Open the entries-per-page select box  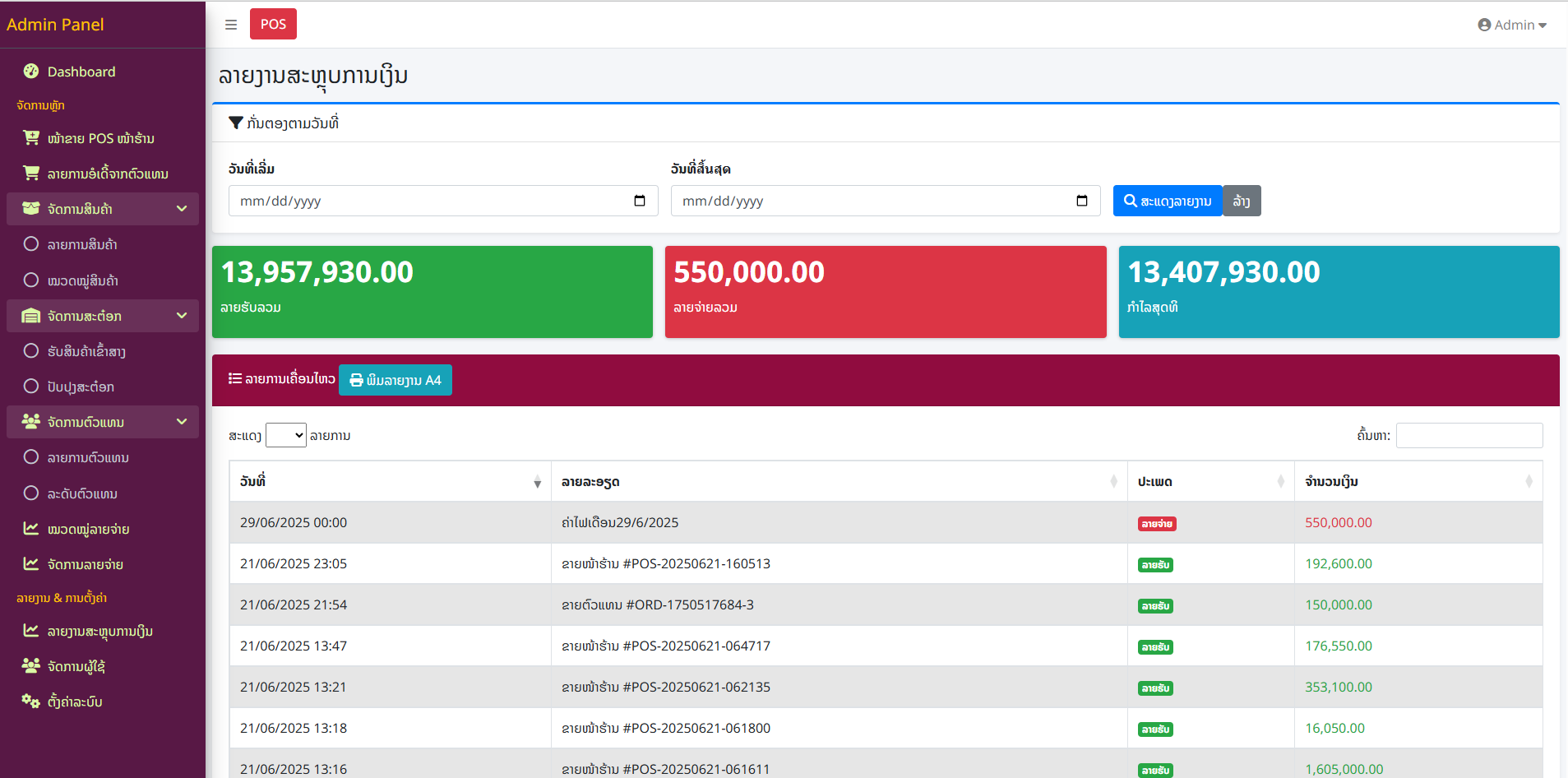(286, 435)
